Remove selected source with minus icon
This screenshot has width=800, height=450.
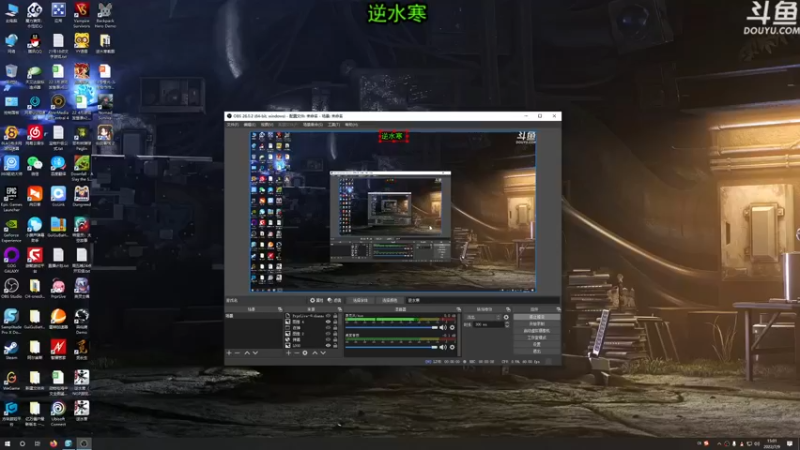297,353
